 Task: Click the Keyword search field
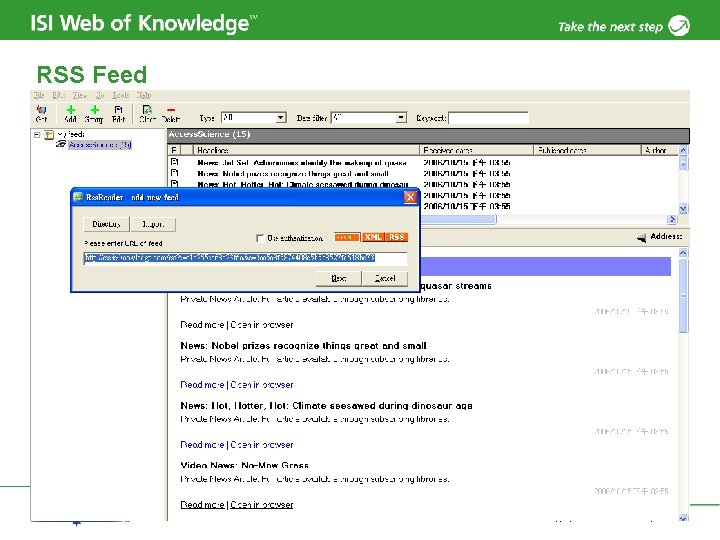coord(488,118)
